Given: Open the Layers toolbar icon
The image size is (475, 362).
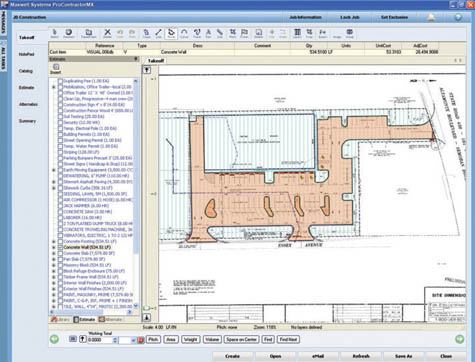Looking at the screenshot, I should (x=297, y=33).
